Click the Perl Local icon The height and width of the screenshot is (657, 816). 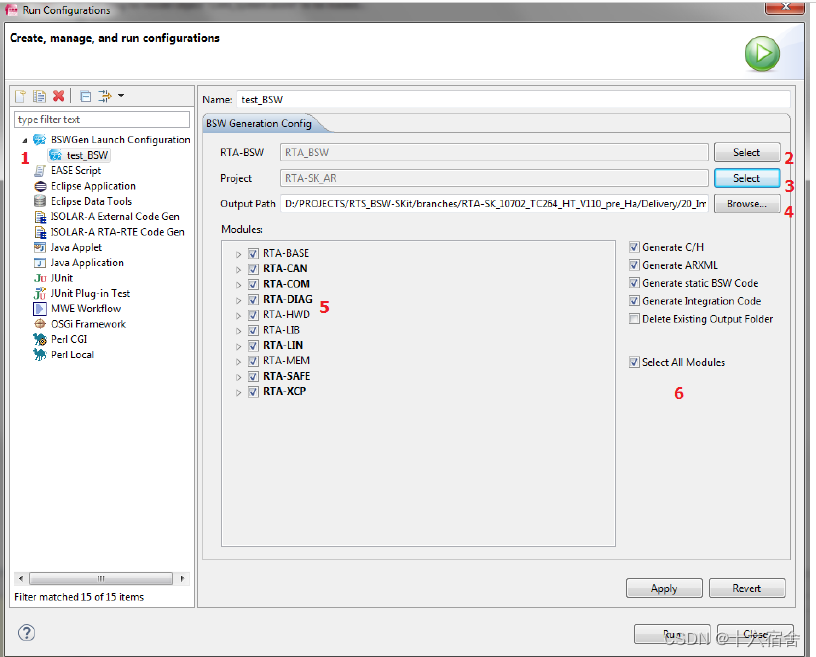pyautogui.click(x=40, y=355)
